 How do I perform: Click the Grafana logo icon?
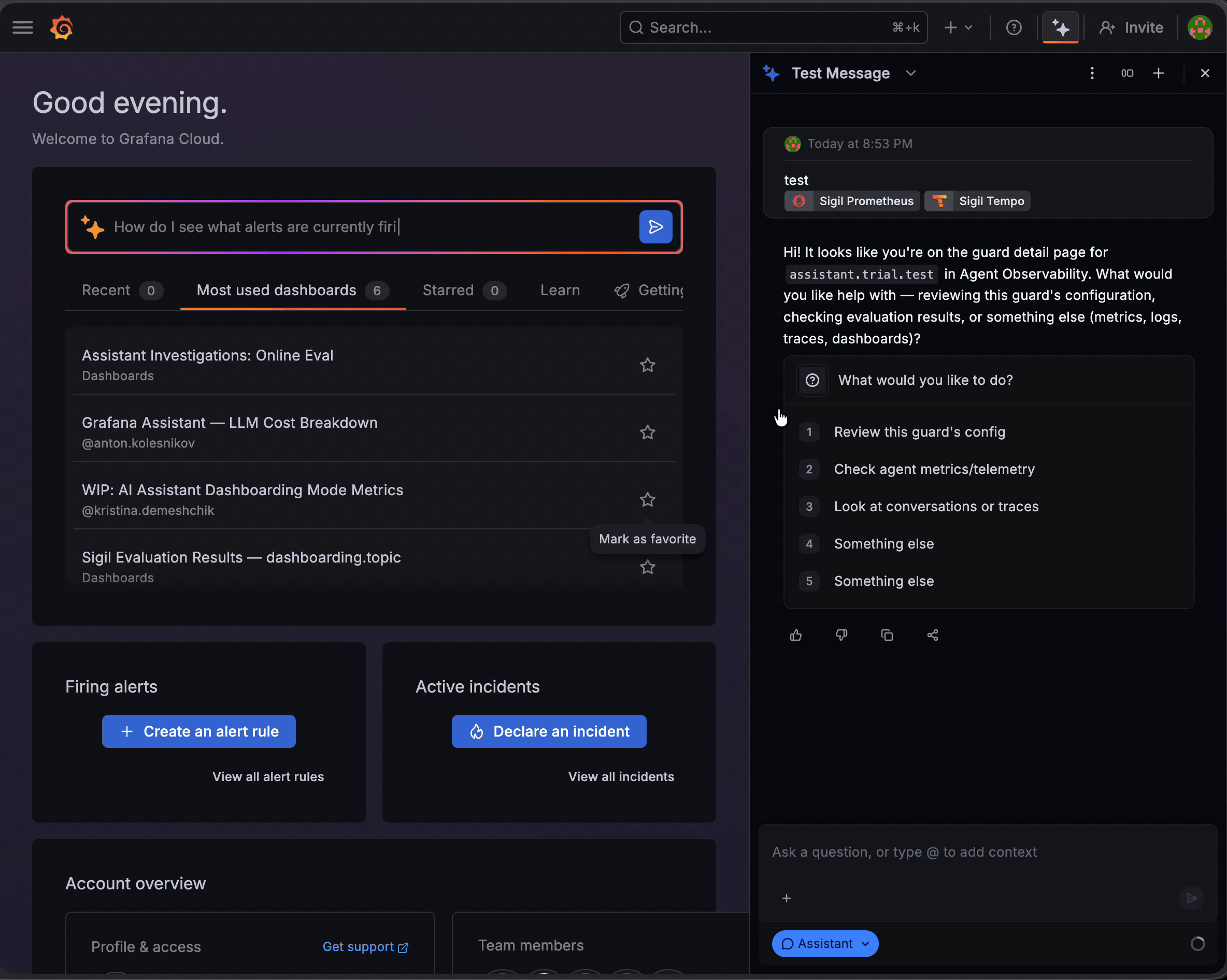pos(62,27)
